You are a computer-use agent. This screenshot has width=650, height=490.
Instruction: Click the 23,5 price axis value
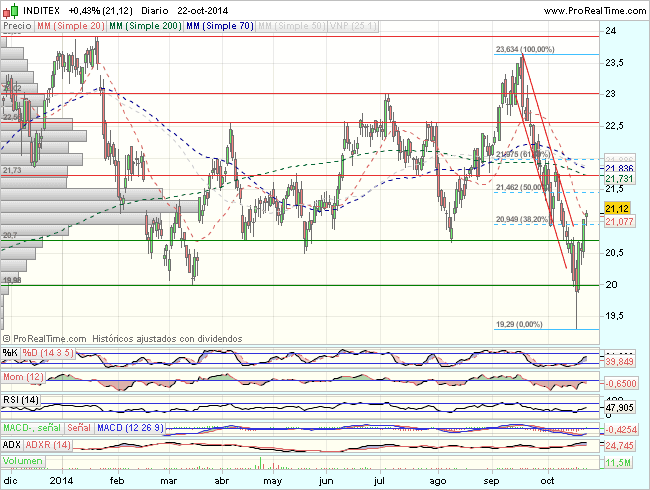coord(614,63)
